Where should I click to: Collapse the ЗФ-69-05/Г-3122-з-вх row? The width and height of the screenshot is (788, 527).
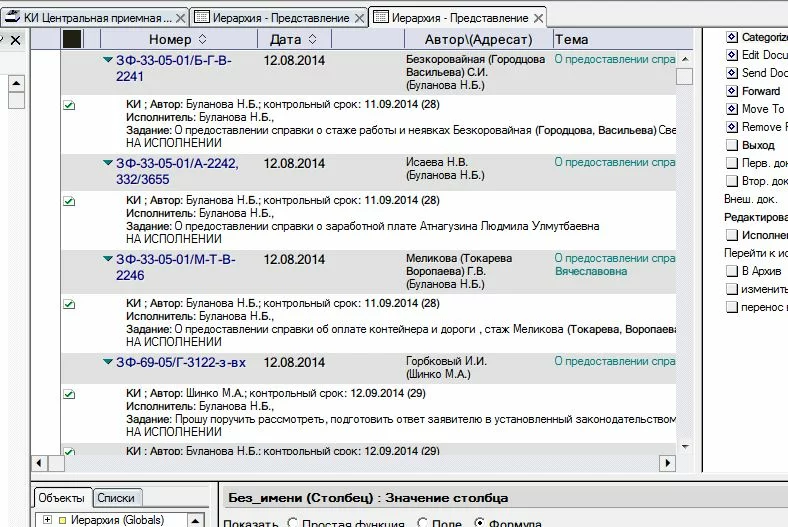coord(108,363)
